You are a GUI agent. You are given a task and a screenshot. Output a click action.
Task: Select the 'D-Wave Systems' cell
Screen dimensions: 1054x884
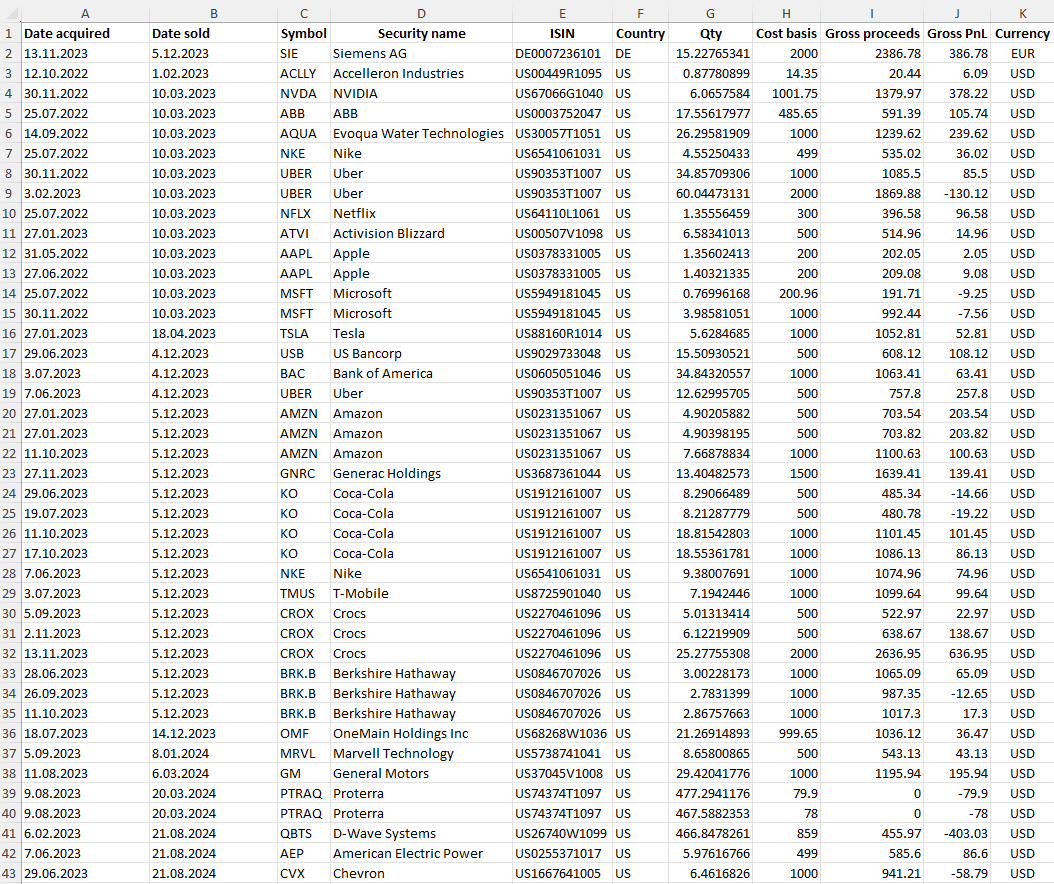click(x=421, y=834)
